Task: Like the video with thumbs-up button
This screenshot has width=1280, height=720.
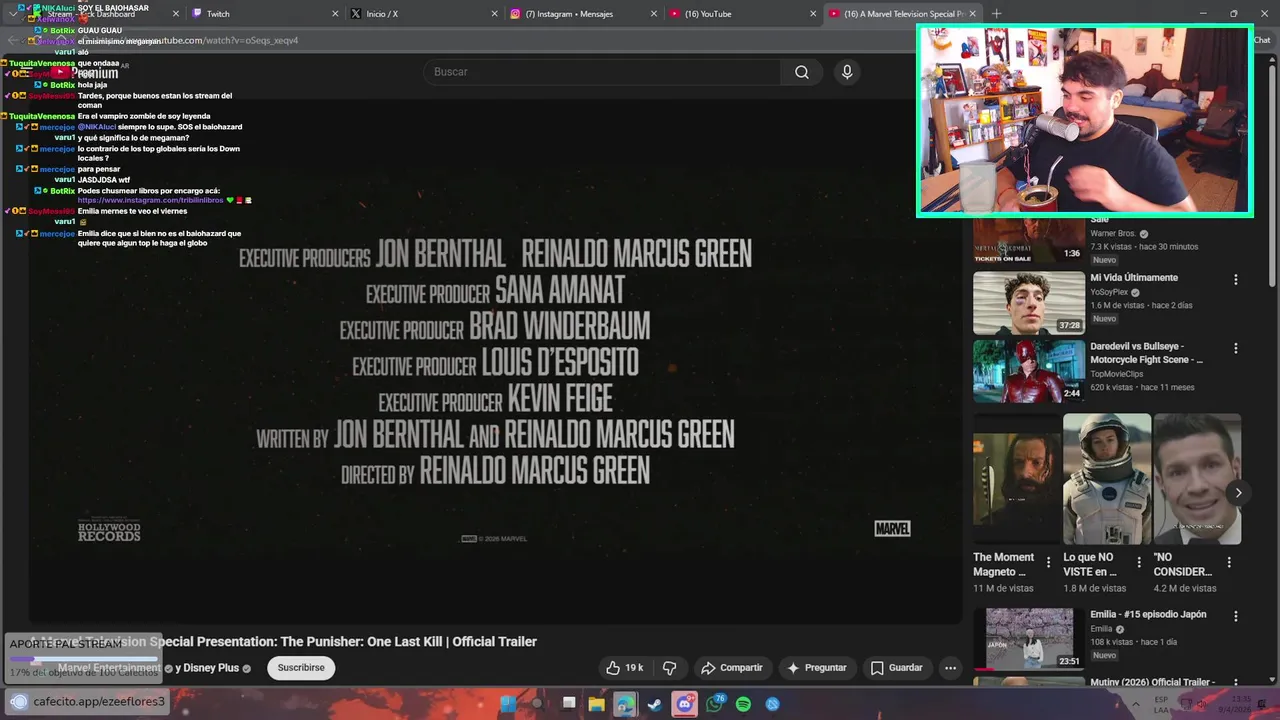Action: tap(624, 668)
